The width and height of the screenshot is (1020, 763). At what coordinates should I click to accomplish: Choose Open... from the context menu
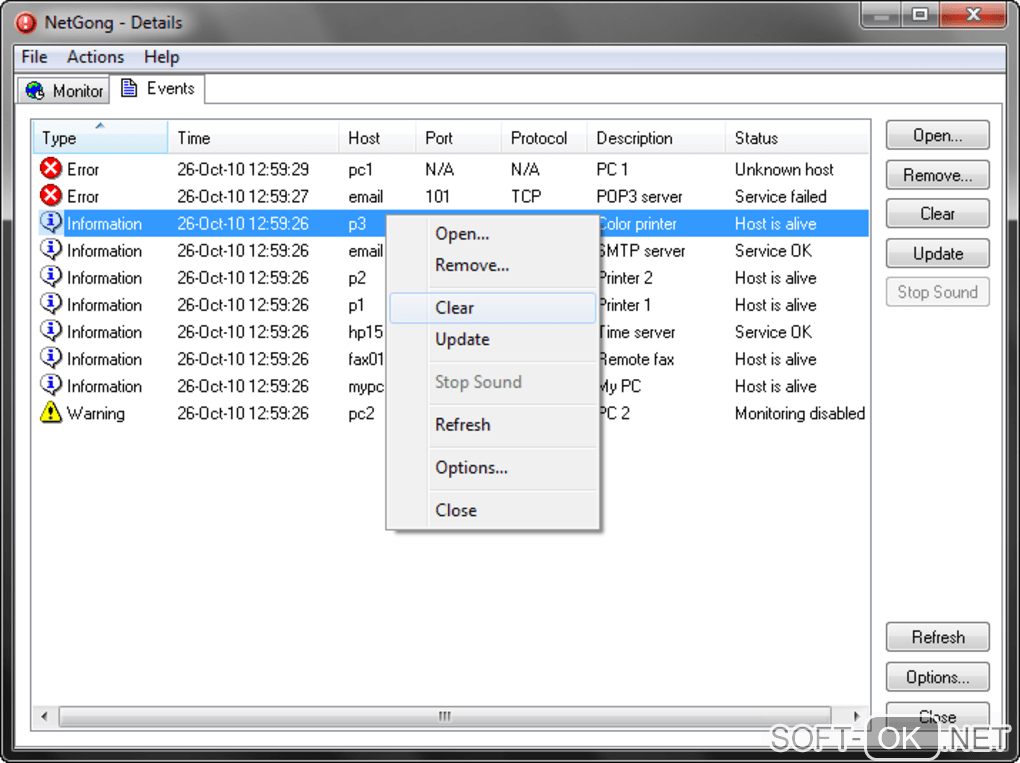coord(492,234)
